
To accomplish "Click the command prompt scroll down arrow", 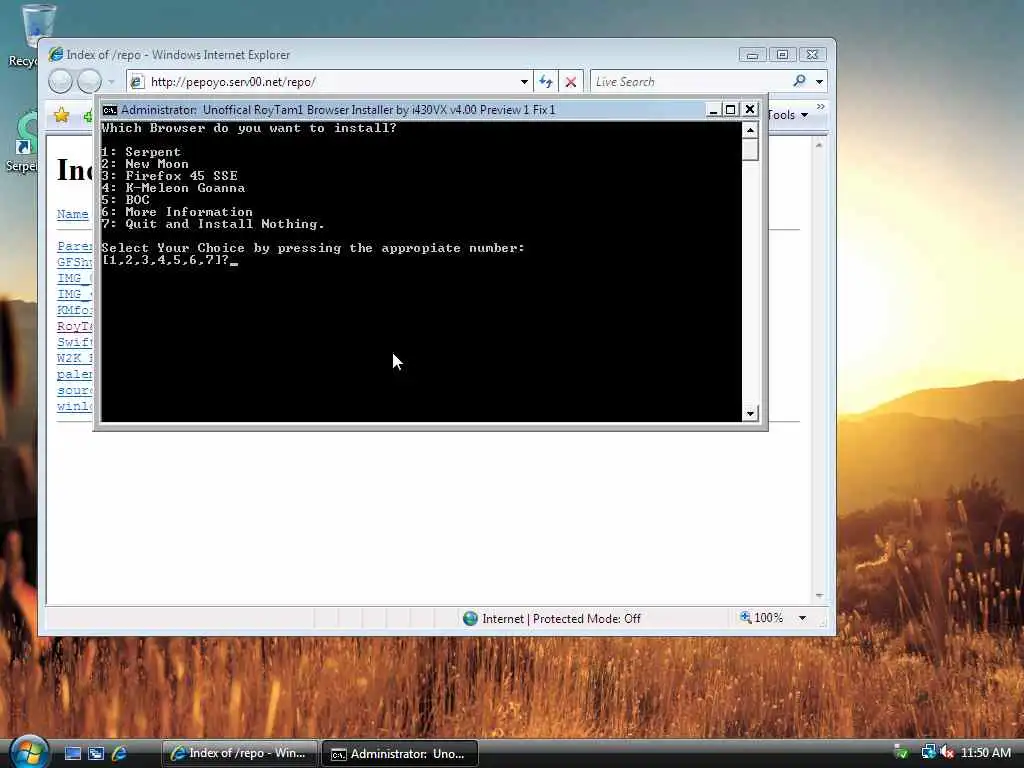I will (750, 413).
